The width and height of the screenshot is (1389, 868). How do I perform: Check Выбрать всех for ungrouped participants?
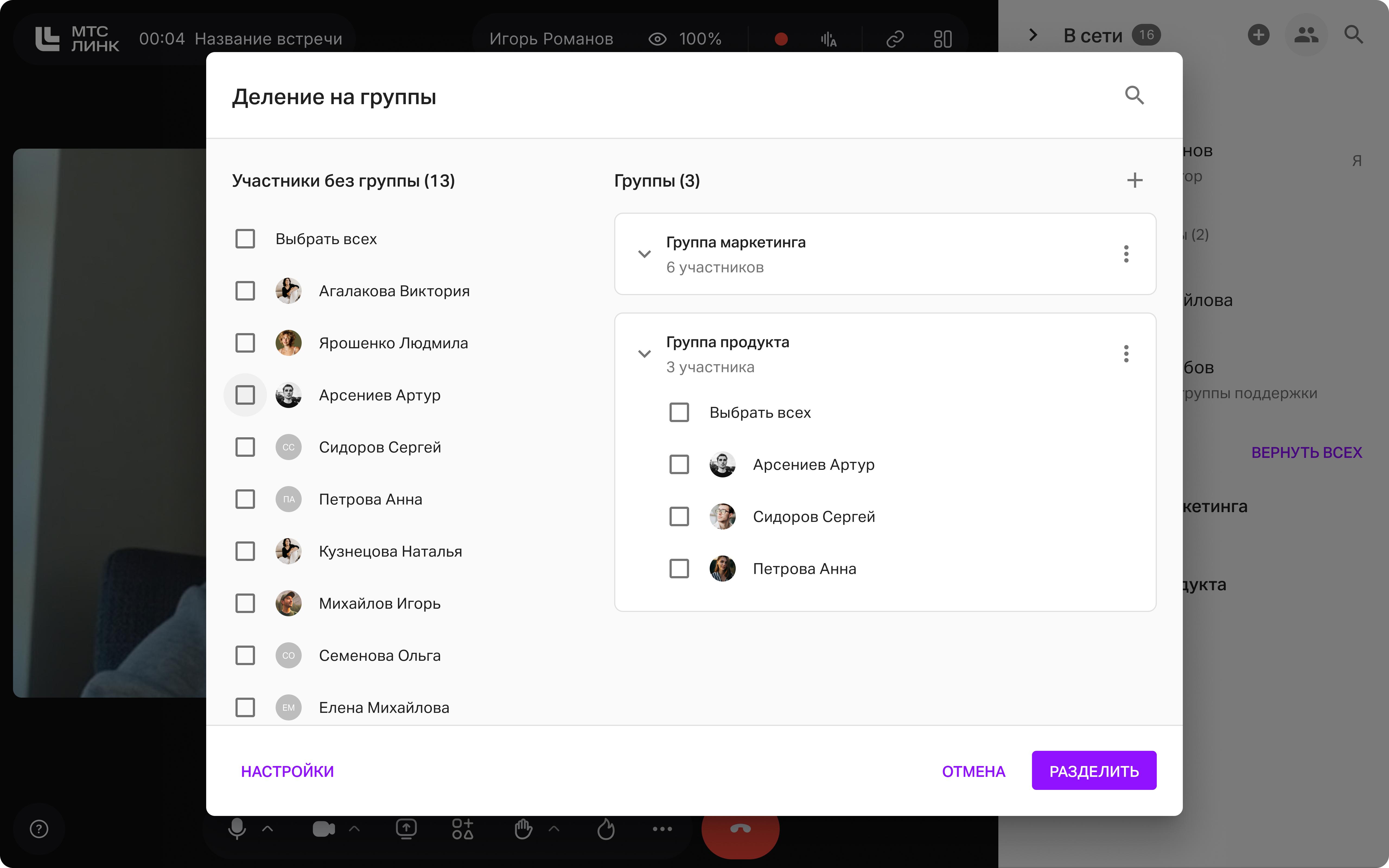pyautogui.click(x=245, y=239)
